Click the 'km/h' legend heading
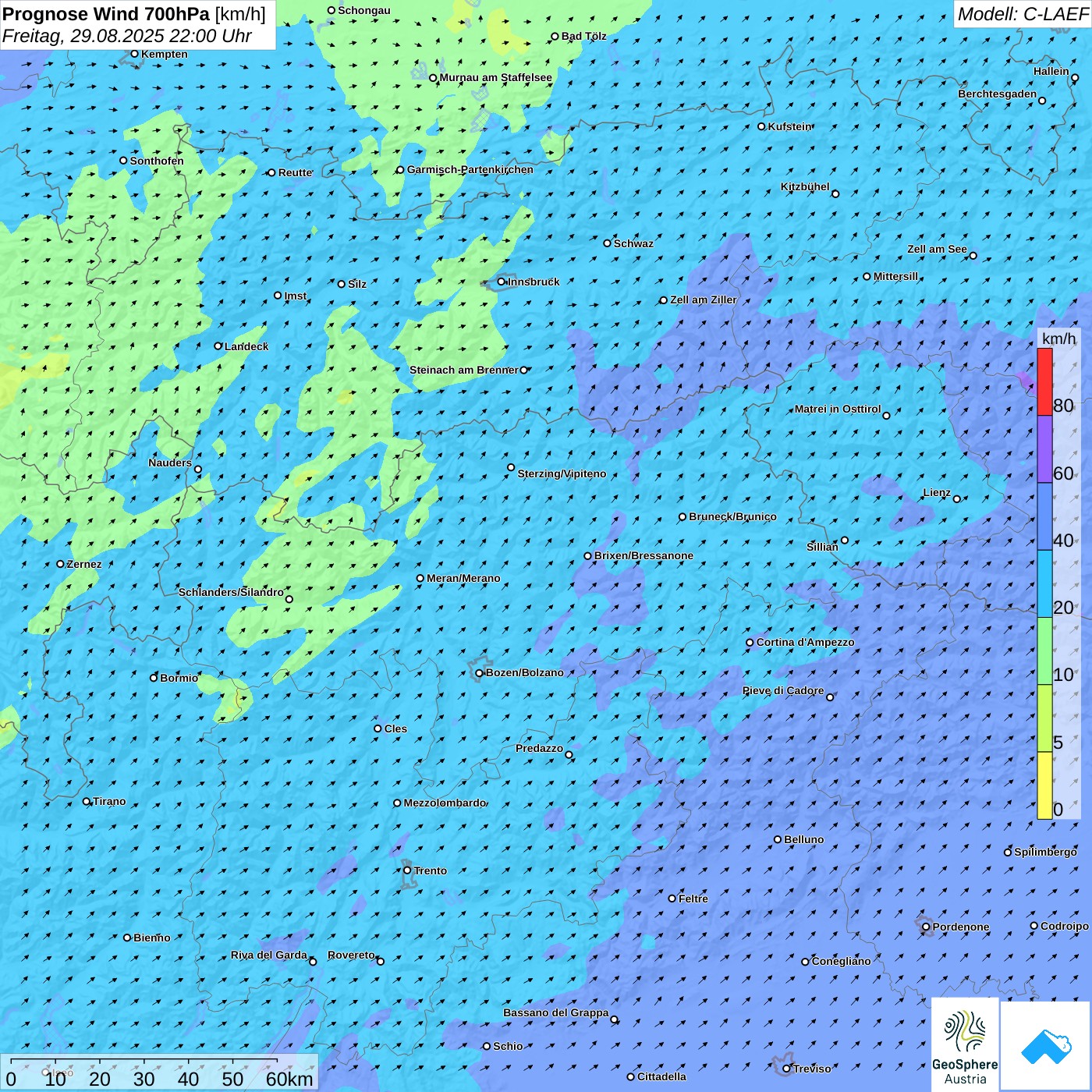Viewport: 1092px width, 1092px height. 1059,339
